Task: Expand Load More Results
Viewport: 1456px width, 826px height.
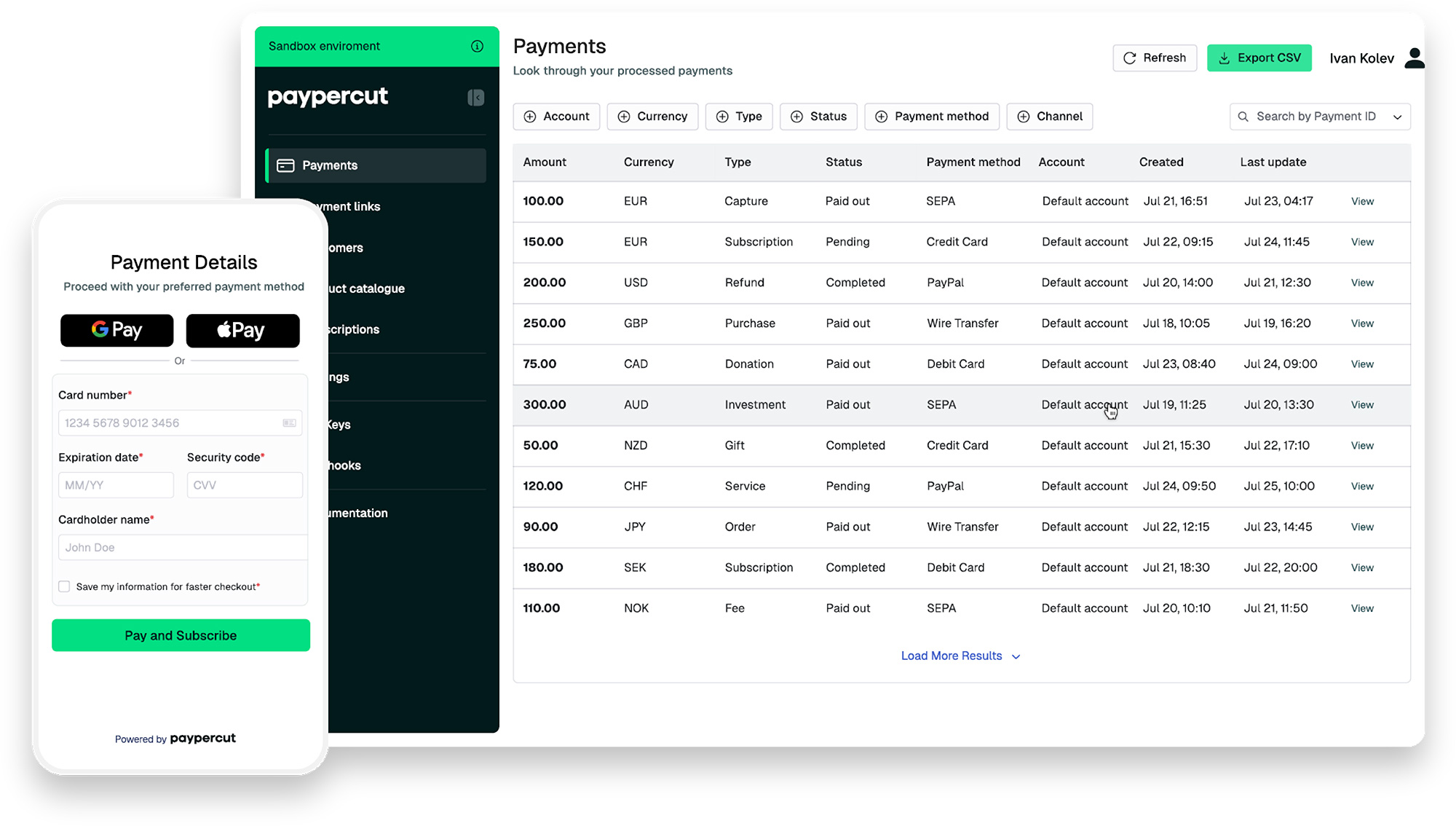Action: point(960,656)
